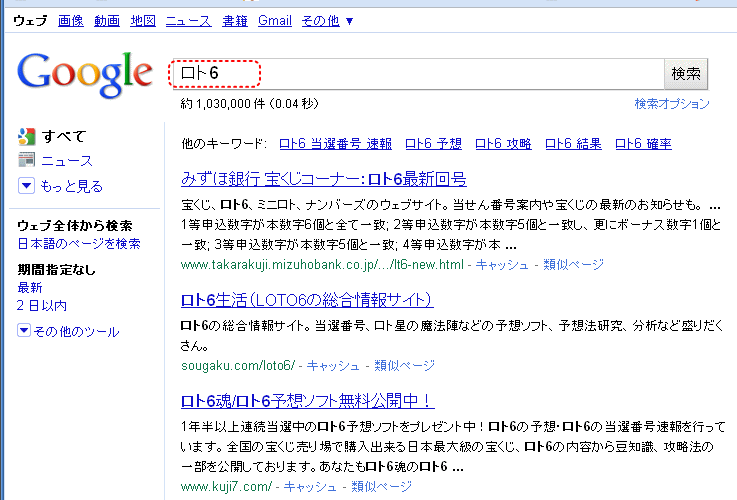
Task: Click URL sougaku.com/loto6/ text
Action: 238,365
